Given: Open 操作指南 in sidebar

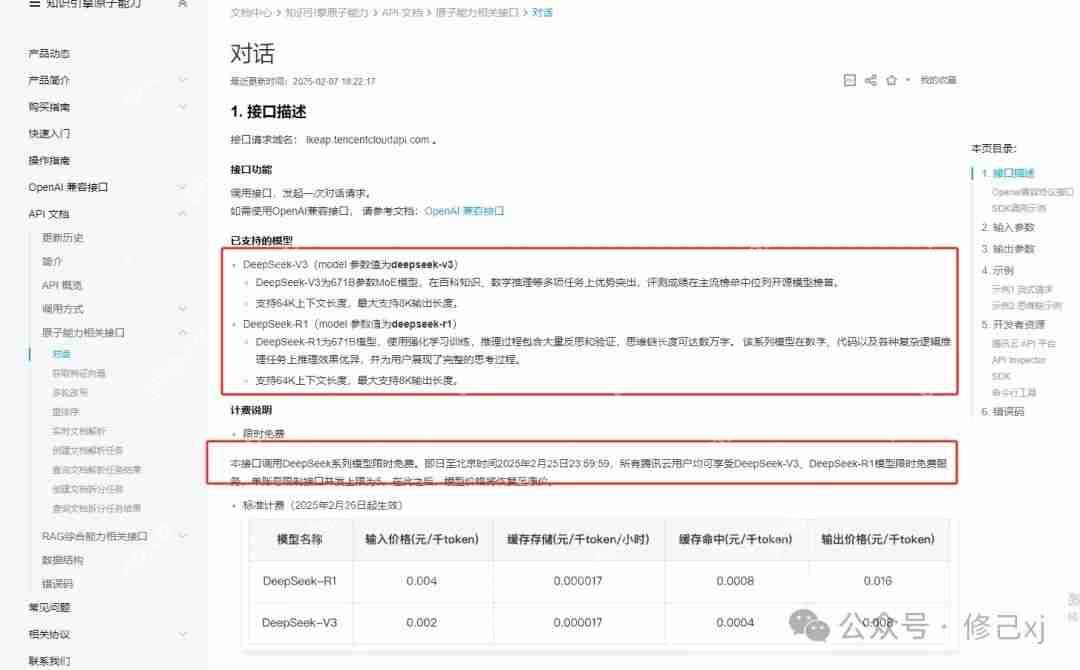Looking at the screenshot, I should (x=49, y=160).
